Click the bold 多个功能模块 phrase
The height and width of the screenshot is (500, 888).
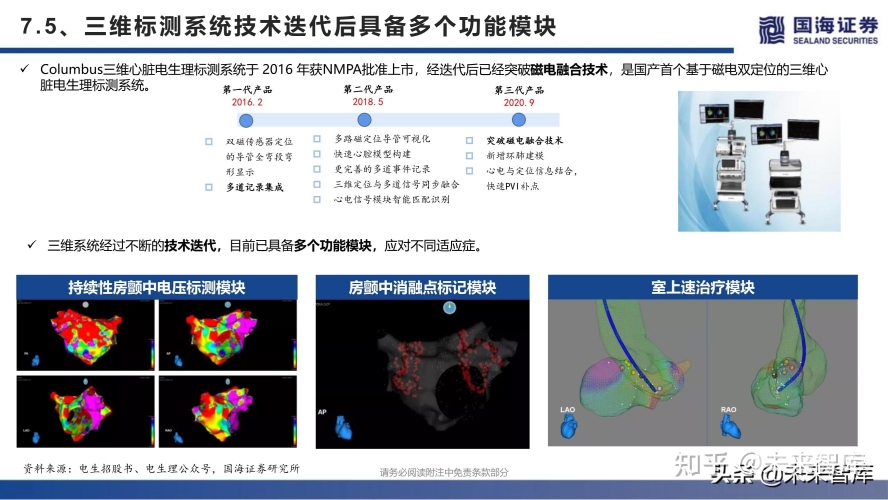[x=332, y=245]
